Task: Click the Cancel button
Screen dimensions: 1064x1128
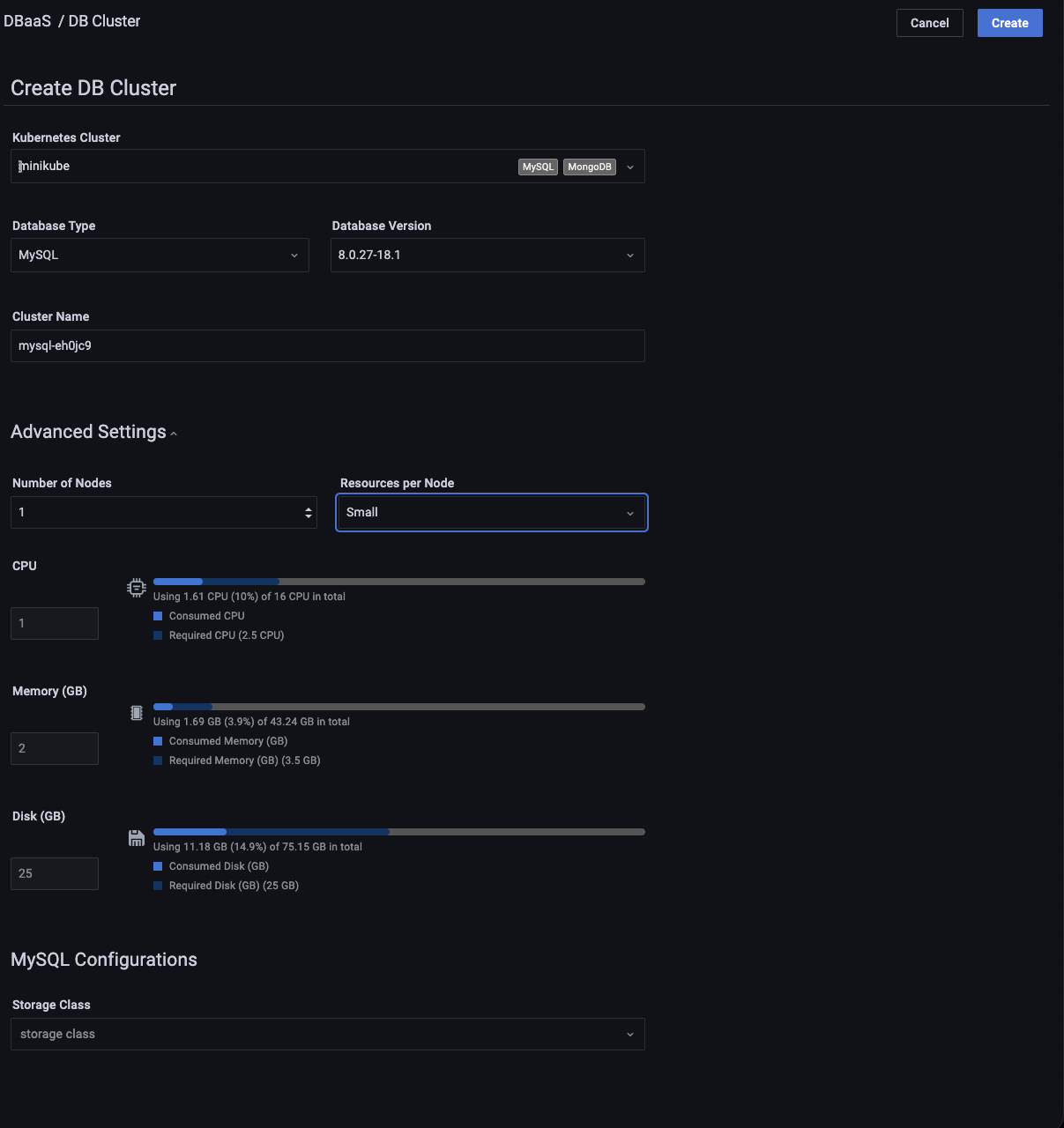Action: [930, 23]
